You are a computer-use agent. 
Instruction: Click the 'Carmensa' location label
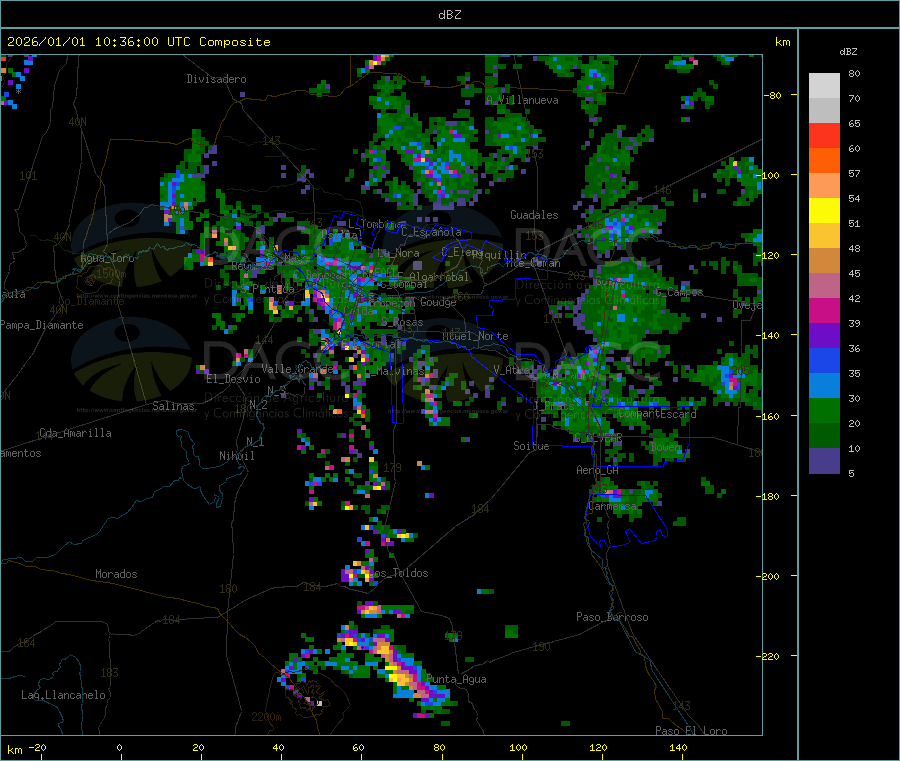click(x=612, y=507)
